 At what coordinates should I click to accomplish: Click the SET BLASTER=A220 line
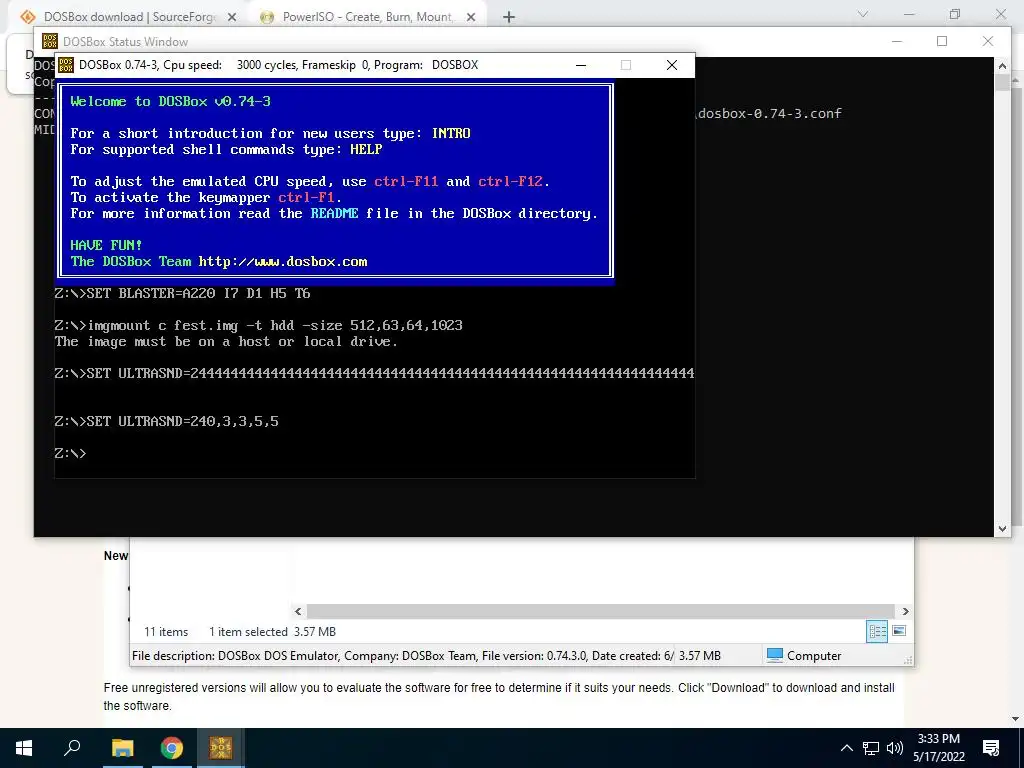coord(182,293)
